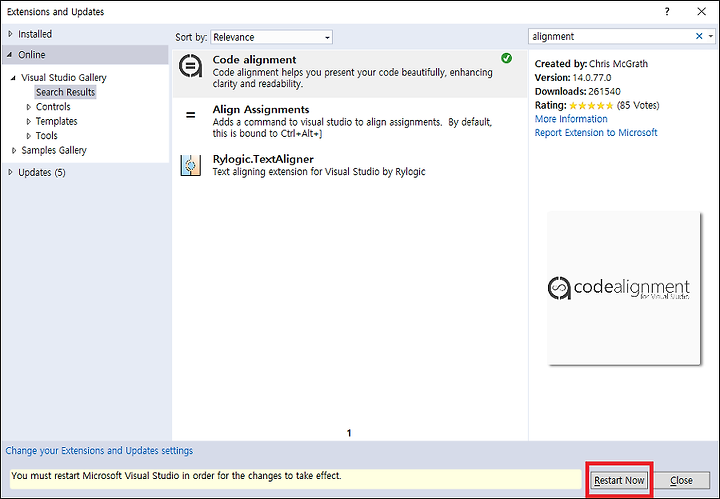
Task: Expand the Updates (5) category
Action: [10, 173]
